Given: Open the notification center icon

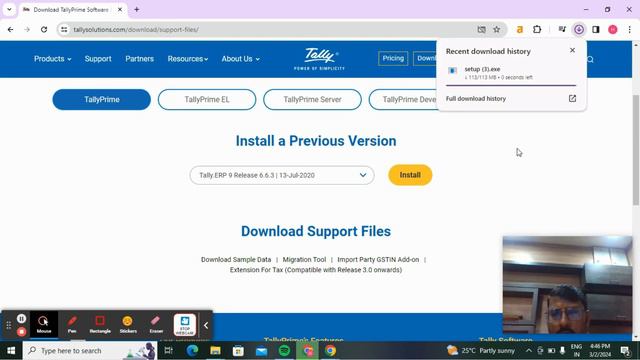Looking at the screenshot, I should (625, 351).
